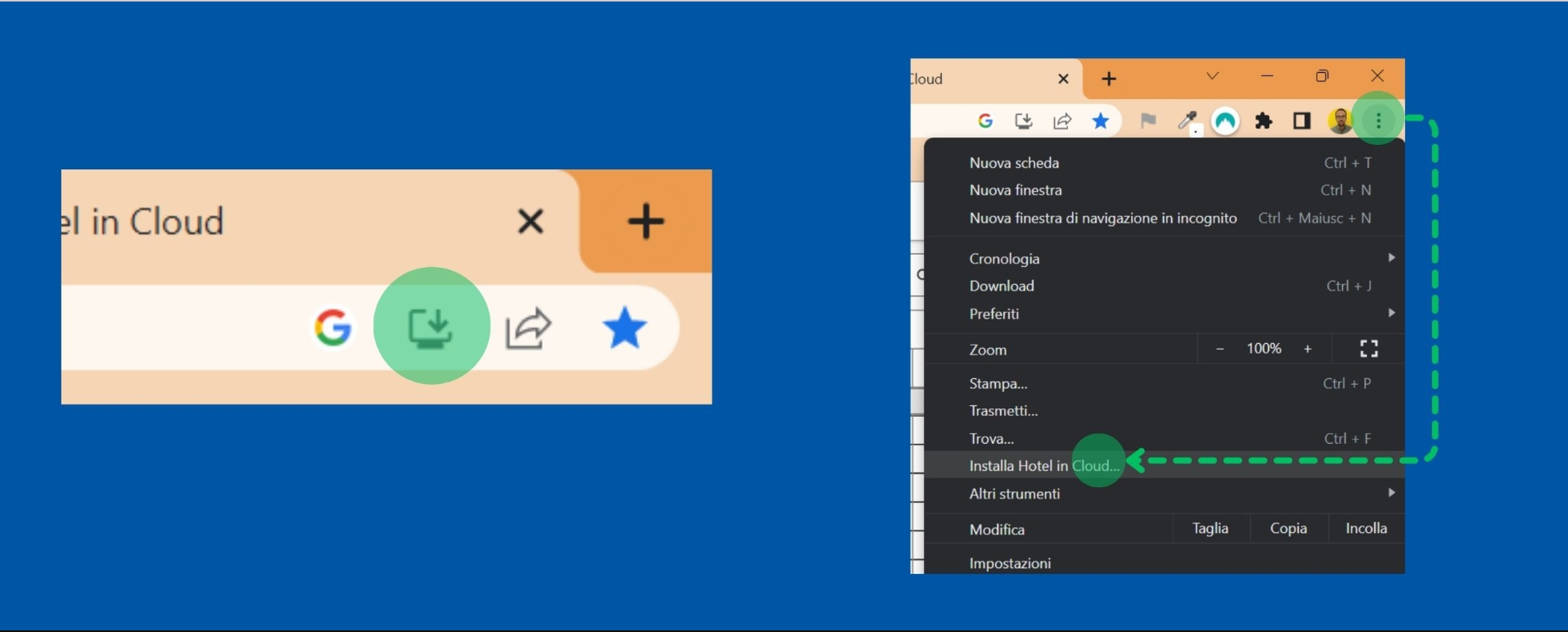This screenshot has height=632, width=1568.
Task: Select the eyedropper color picker extension
Action: click(x=1187, y=121)
